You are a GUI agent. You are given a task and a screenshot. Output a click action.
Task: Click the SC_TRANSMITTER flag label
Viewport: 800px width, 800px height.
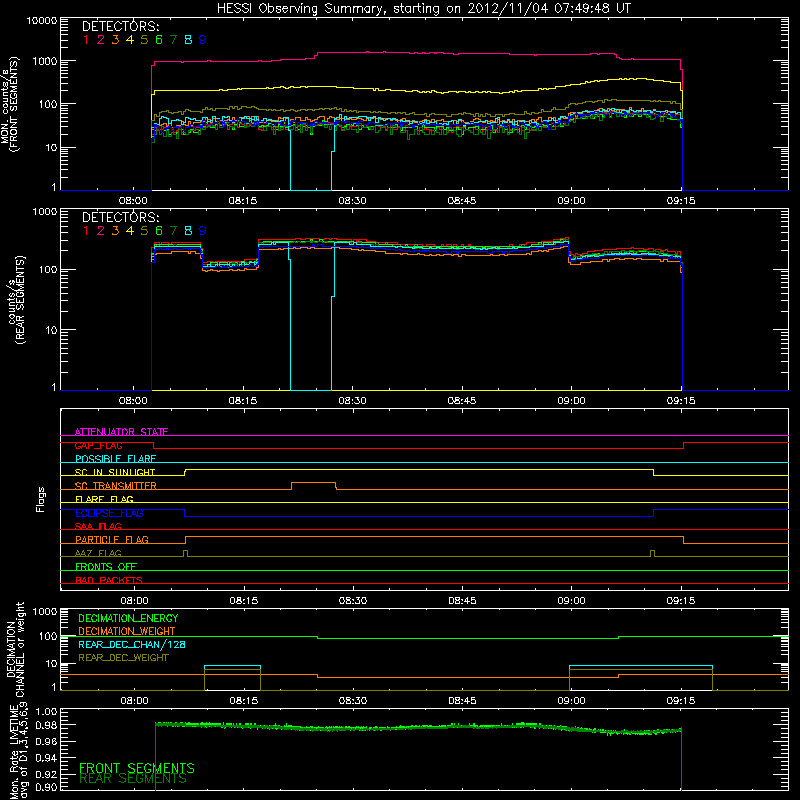pos(116,485)
